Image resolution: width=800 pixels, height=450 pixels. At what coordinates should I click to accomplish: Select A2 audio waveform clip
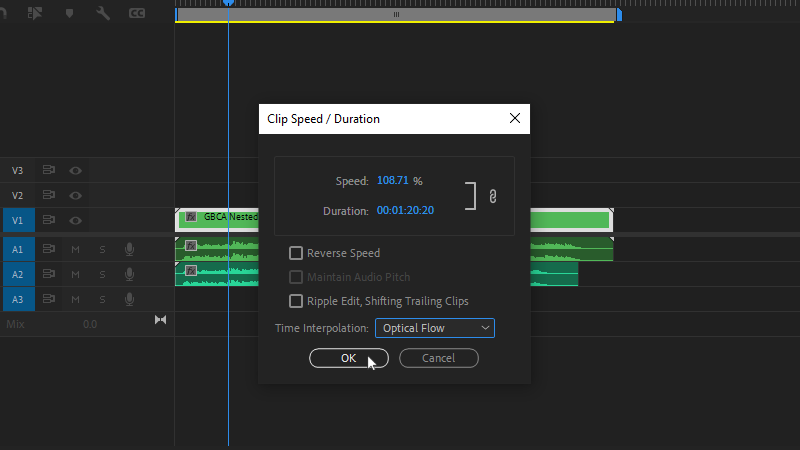coord(217,274)
